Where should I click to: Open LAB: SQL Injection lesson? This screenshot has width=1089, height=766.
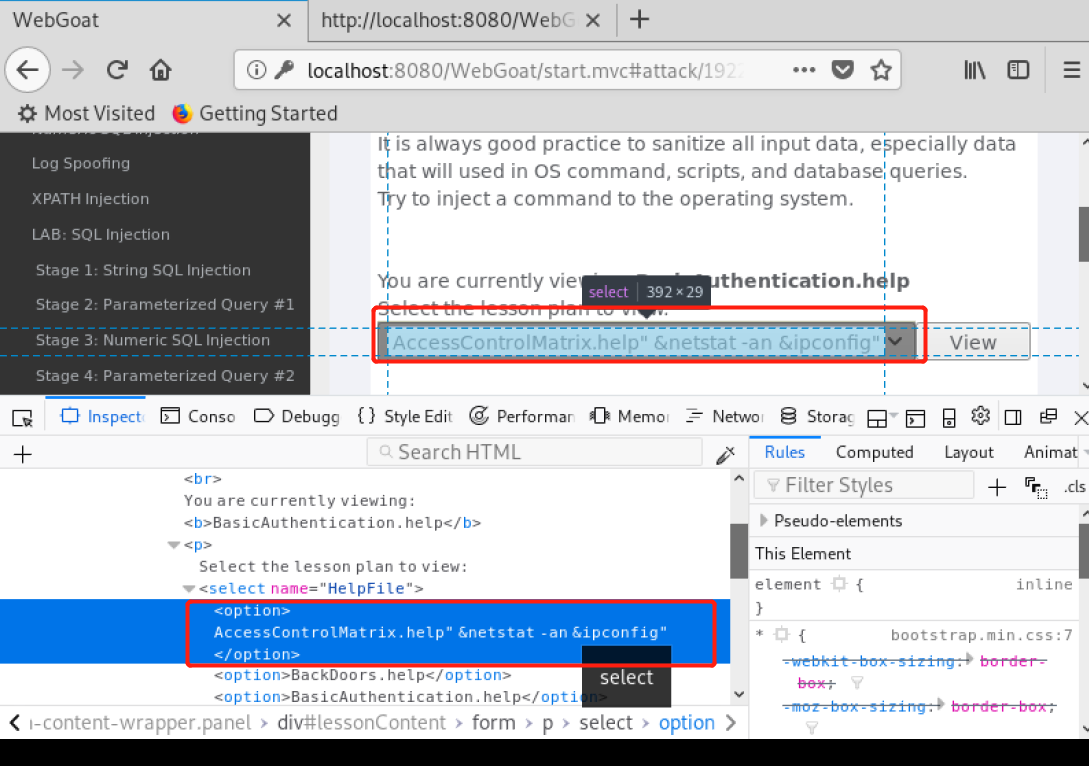pyautogui.click(x=101, y=235)
